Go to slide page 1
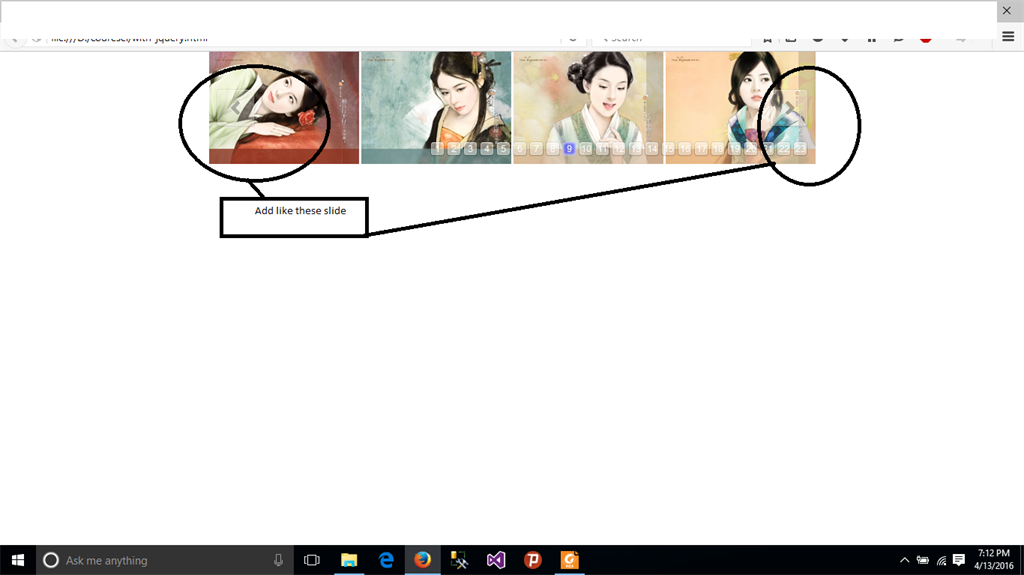 [438, 149]
